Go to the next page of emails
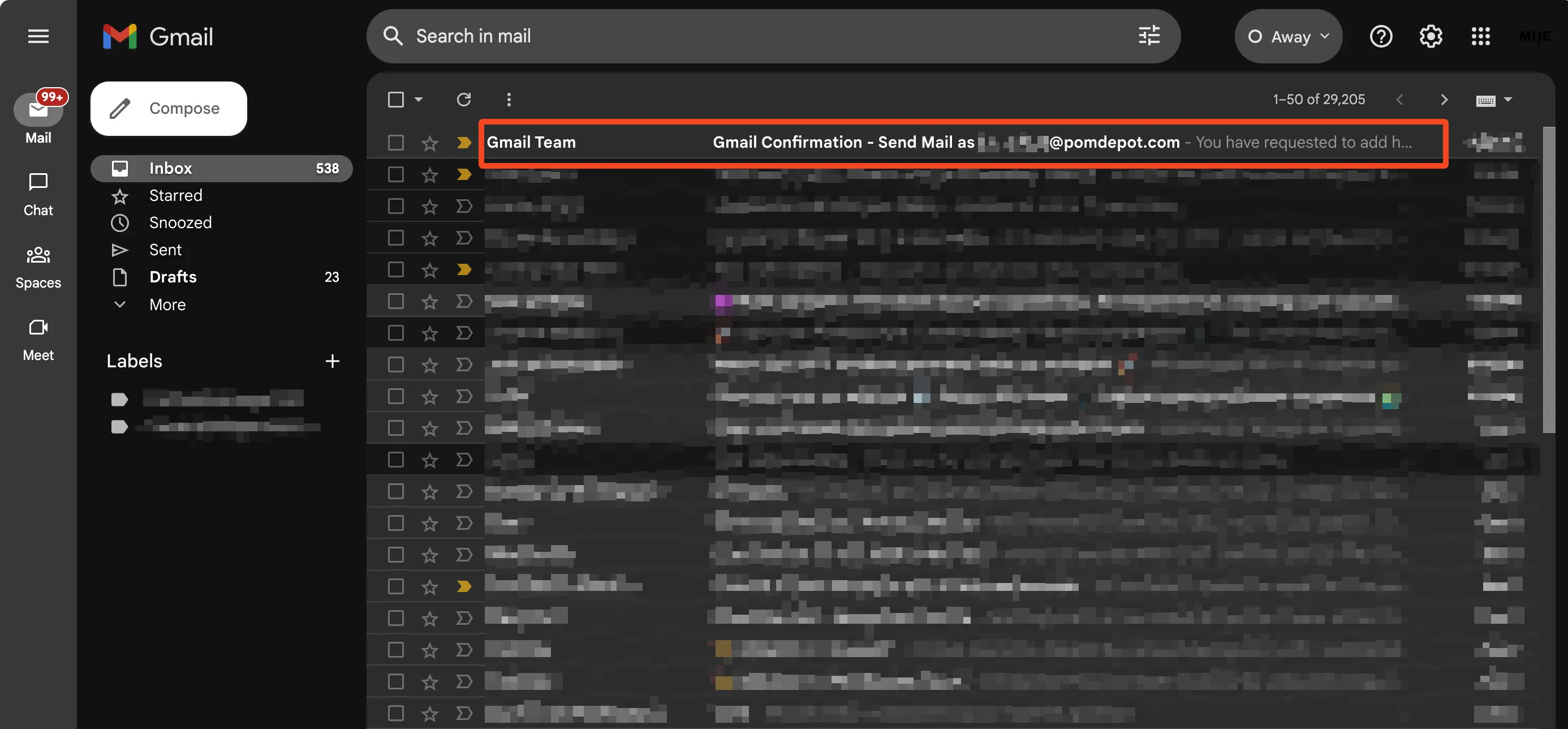Viewport: 1568px width, 729px height. 1444,100
